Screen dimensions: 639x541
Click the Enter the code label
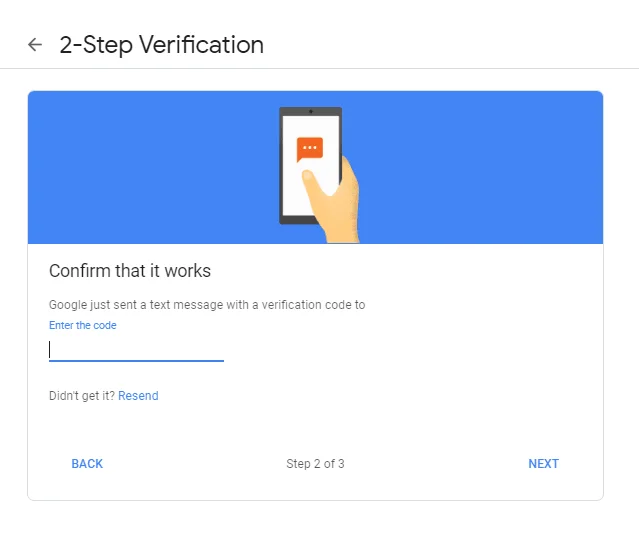click(83, 325)
